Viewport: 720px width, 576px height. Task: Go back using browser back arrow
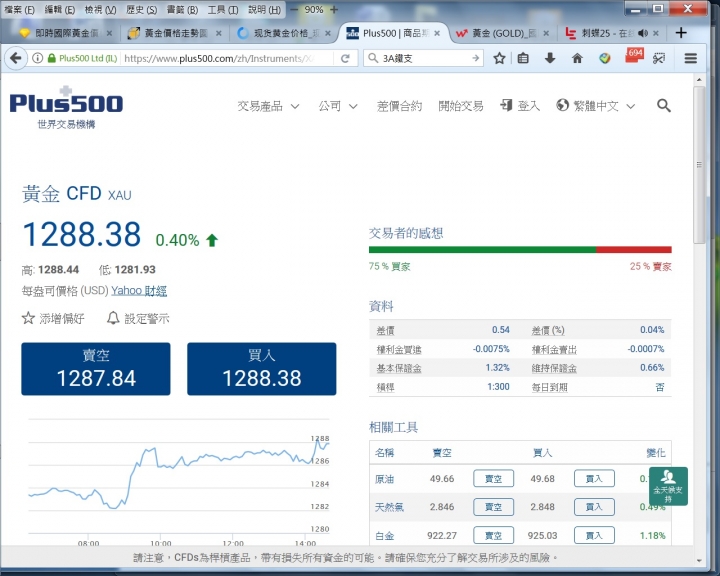pyautogui.click(x=16, y=58)
